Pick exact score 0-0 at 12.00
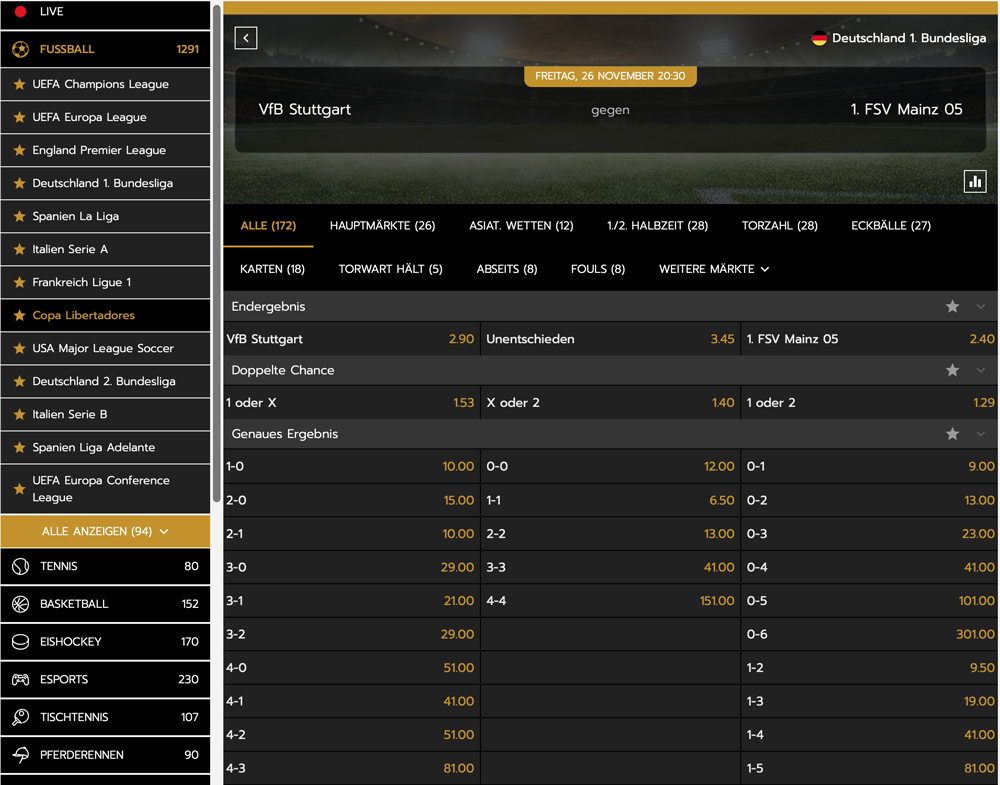This screenshot has width=1000, height=785. (610, 467)
